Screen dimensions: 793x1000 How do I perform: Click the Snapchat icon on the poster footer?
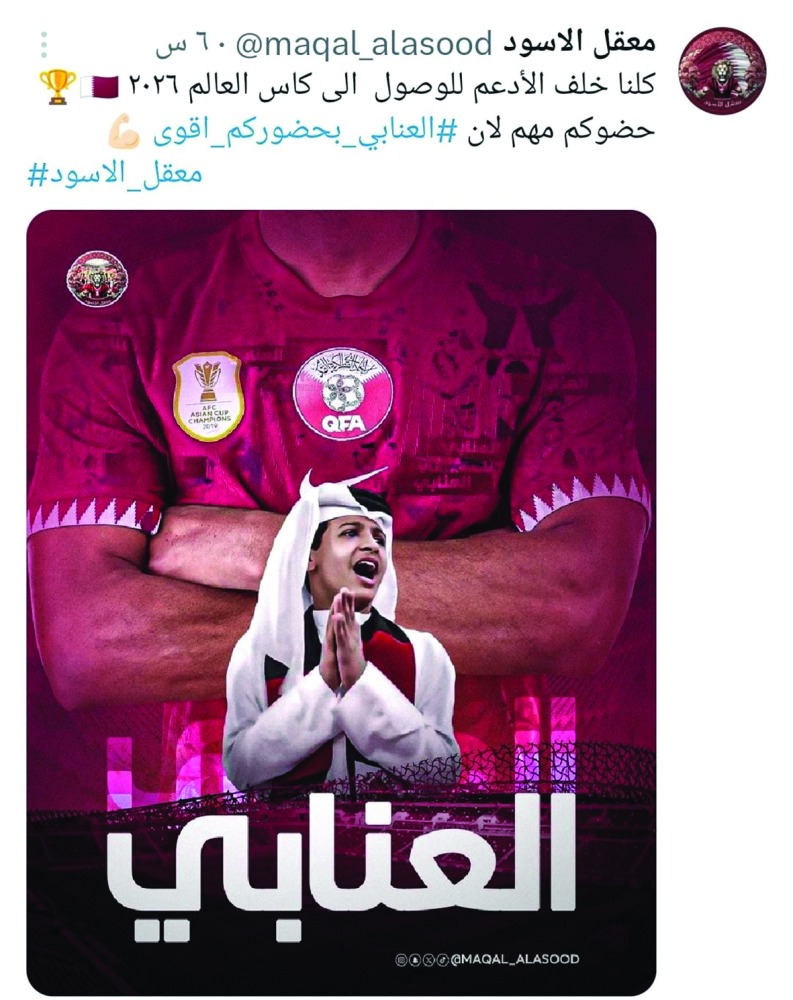tap(415, 959)
